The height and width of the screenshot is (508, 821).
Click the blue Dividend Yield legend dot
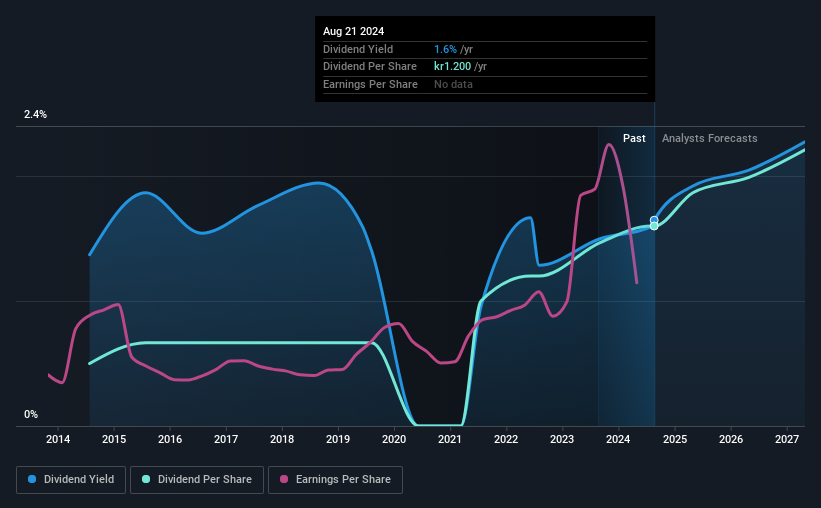point(32,479)
